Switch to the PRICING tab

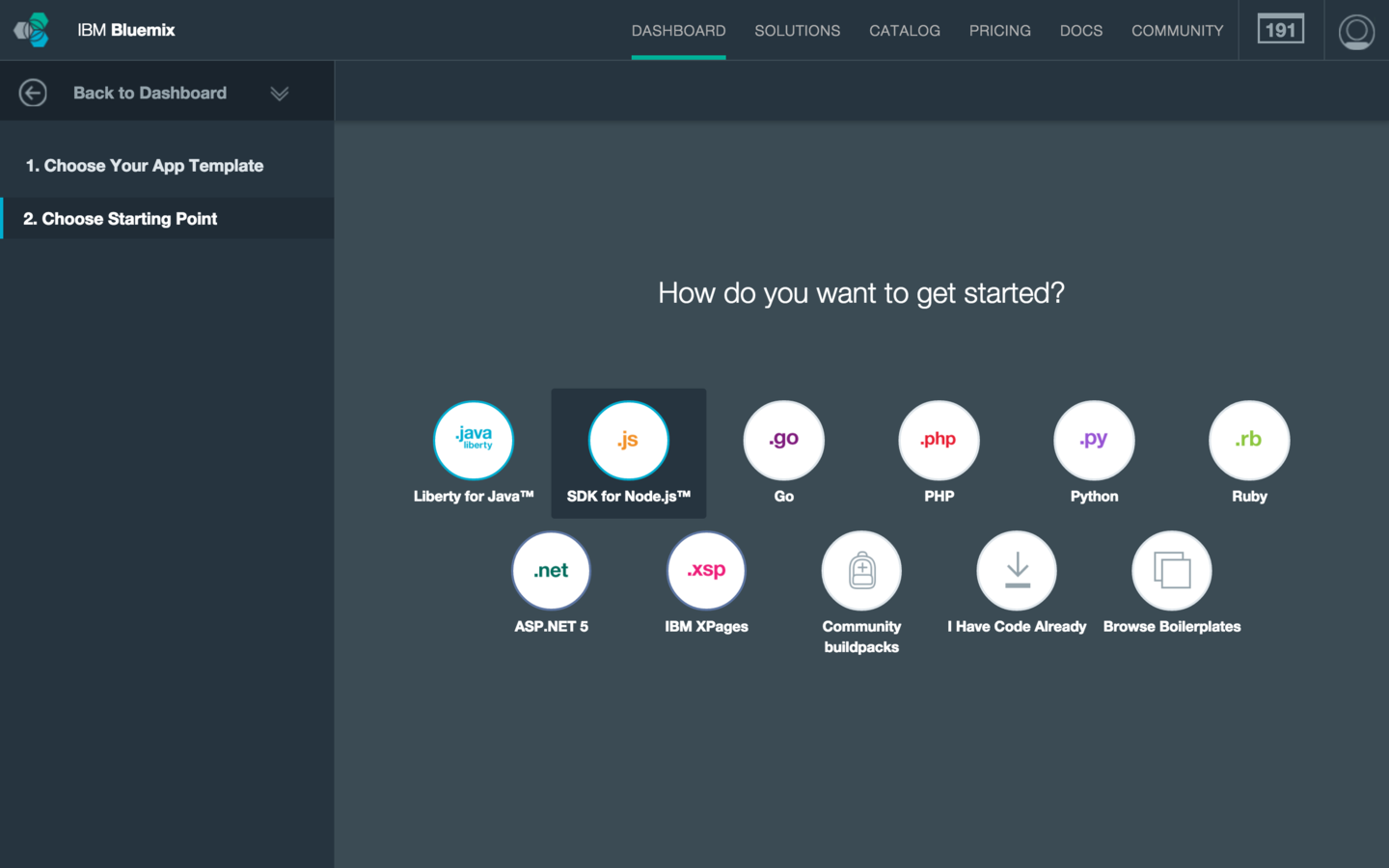1000,31
